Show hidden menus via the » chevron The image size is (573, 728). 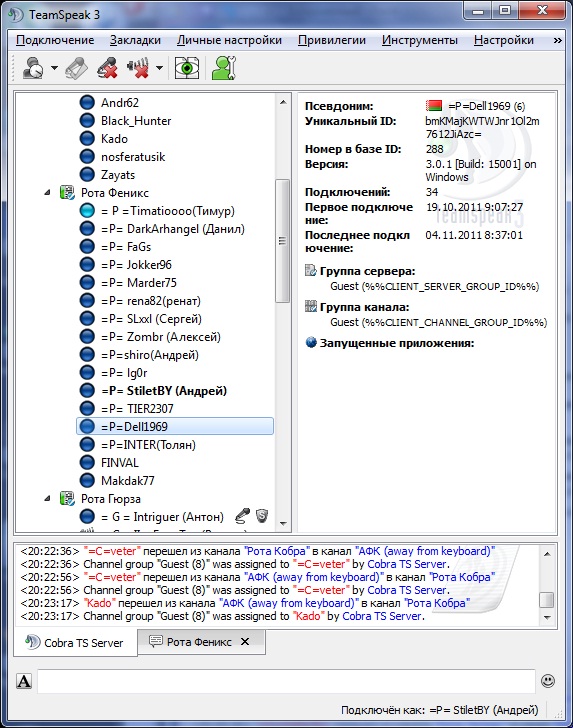[557, 41]
